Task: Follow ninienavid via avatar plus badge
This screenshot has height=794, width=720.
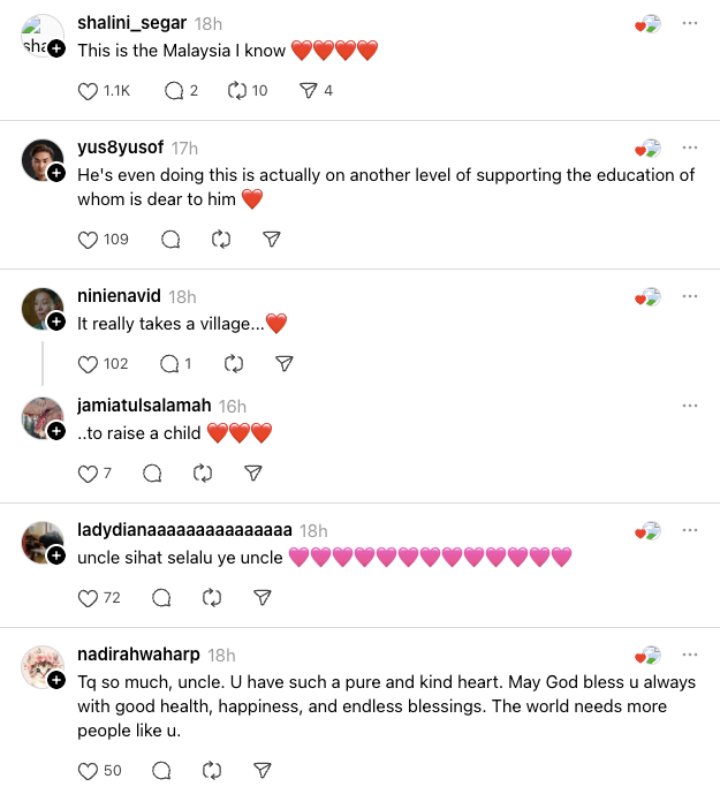Action: tap(57, 321)
